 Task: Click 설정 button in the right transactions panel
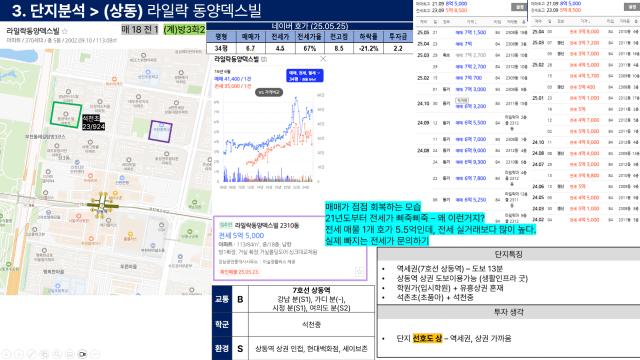click(x=633, y=7)
